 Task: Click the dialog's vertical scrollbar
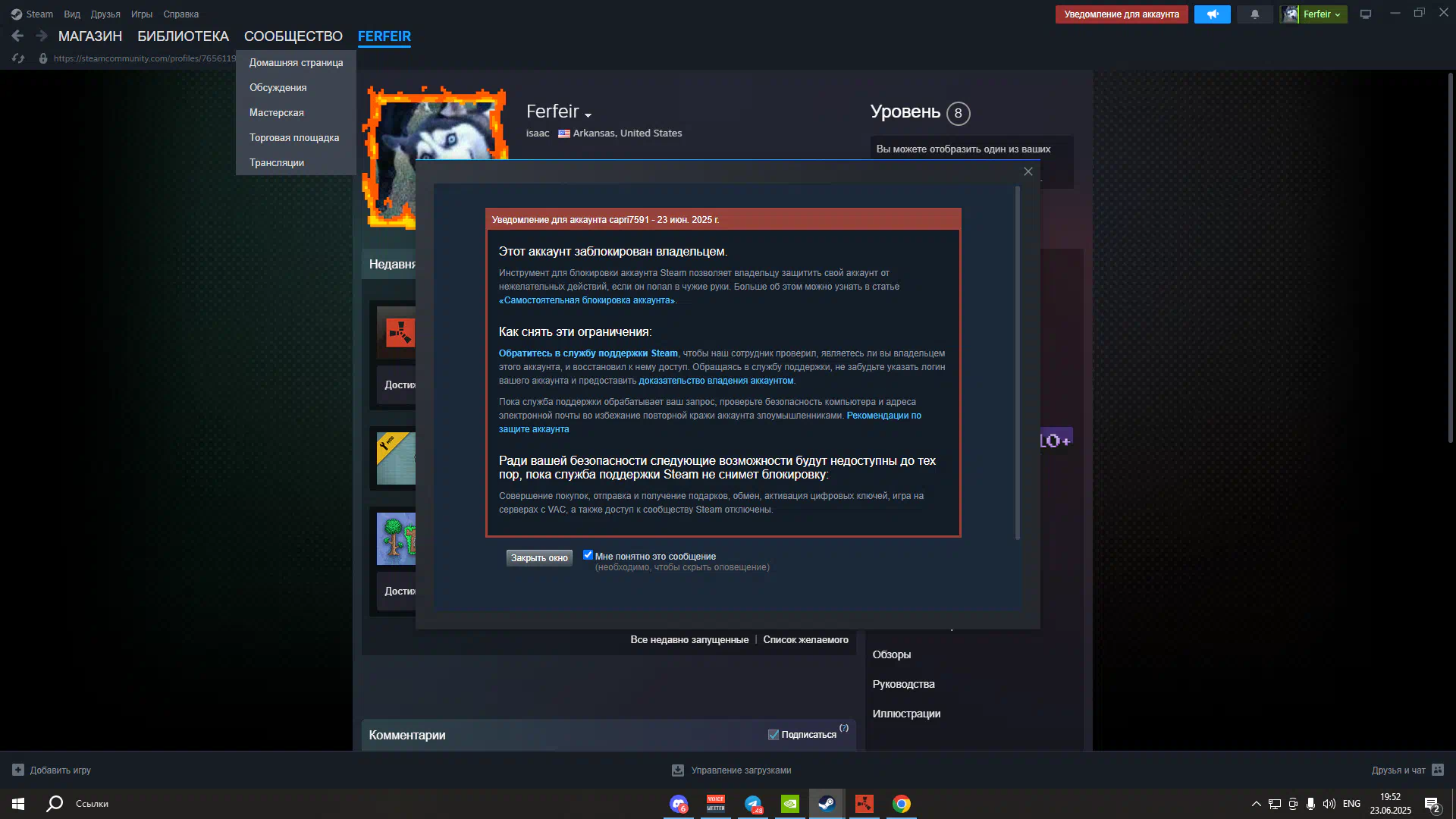point(1018,364)
